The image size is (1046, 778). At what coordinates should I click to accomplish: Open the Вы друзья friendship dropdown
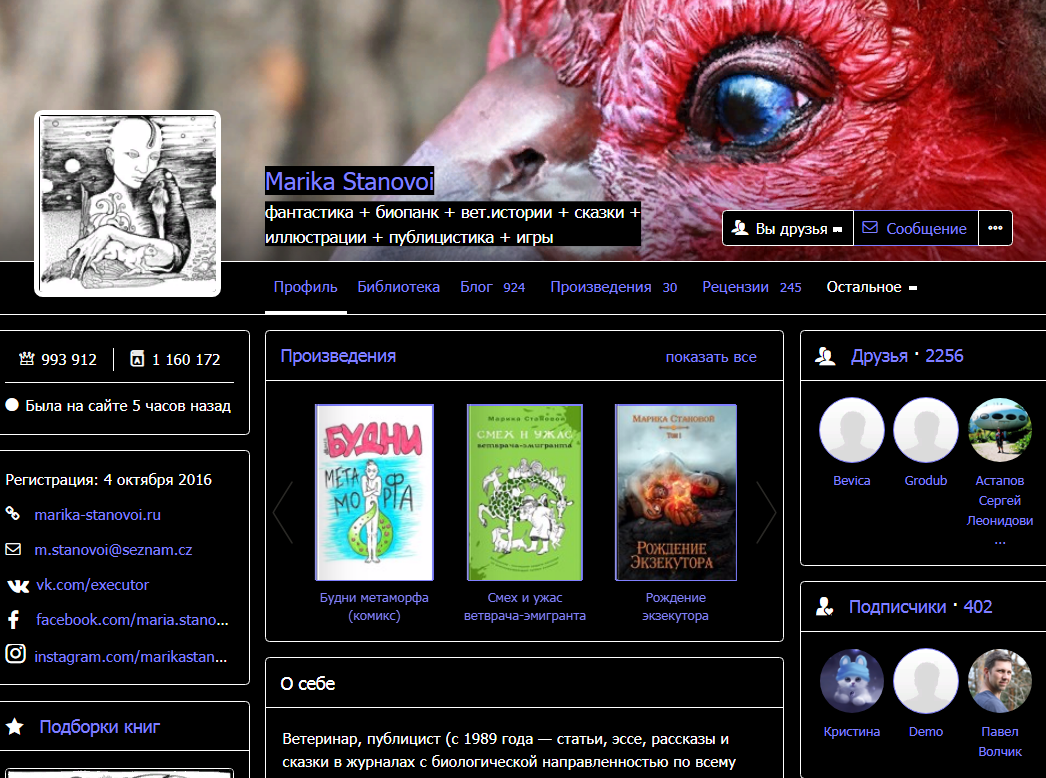tap(788, 228)
